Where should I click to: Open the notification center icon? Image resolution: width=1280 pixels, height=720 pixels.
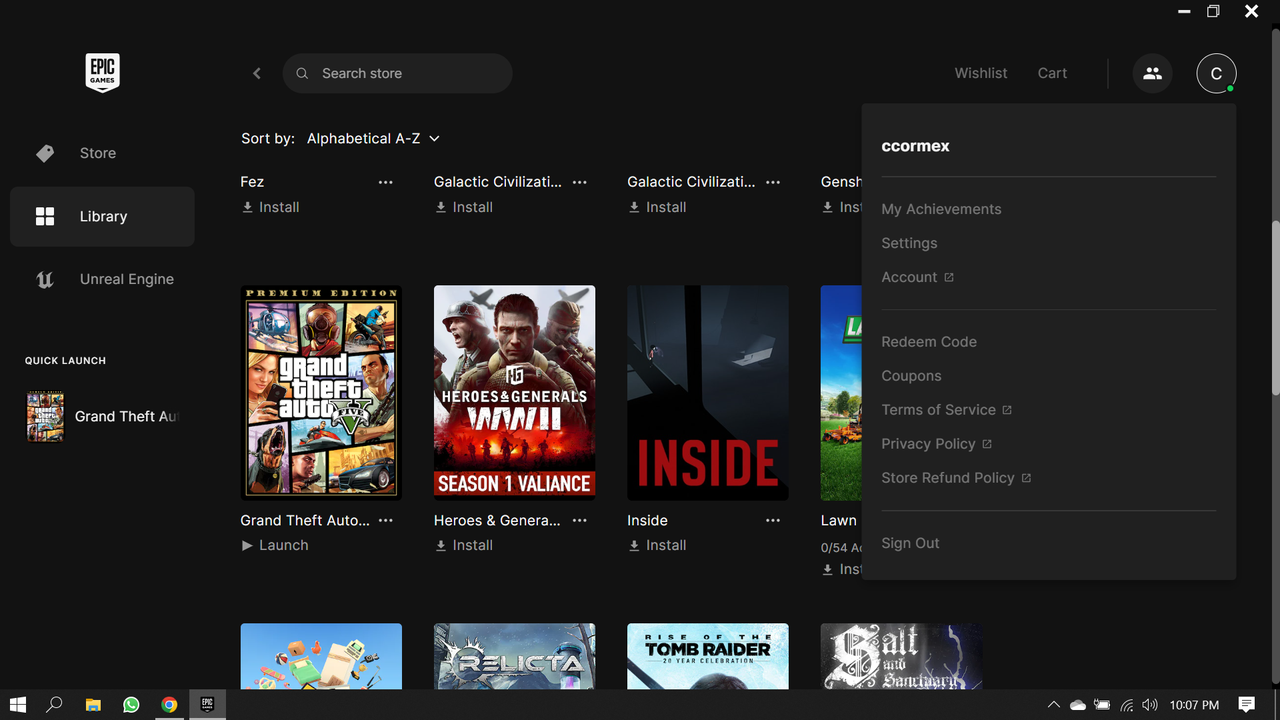point(1247,705)
